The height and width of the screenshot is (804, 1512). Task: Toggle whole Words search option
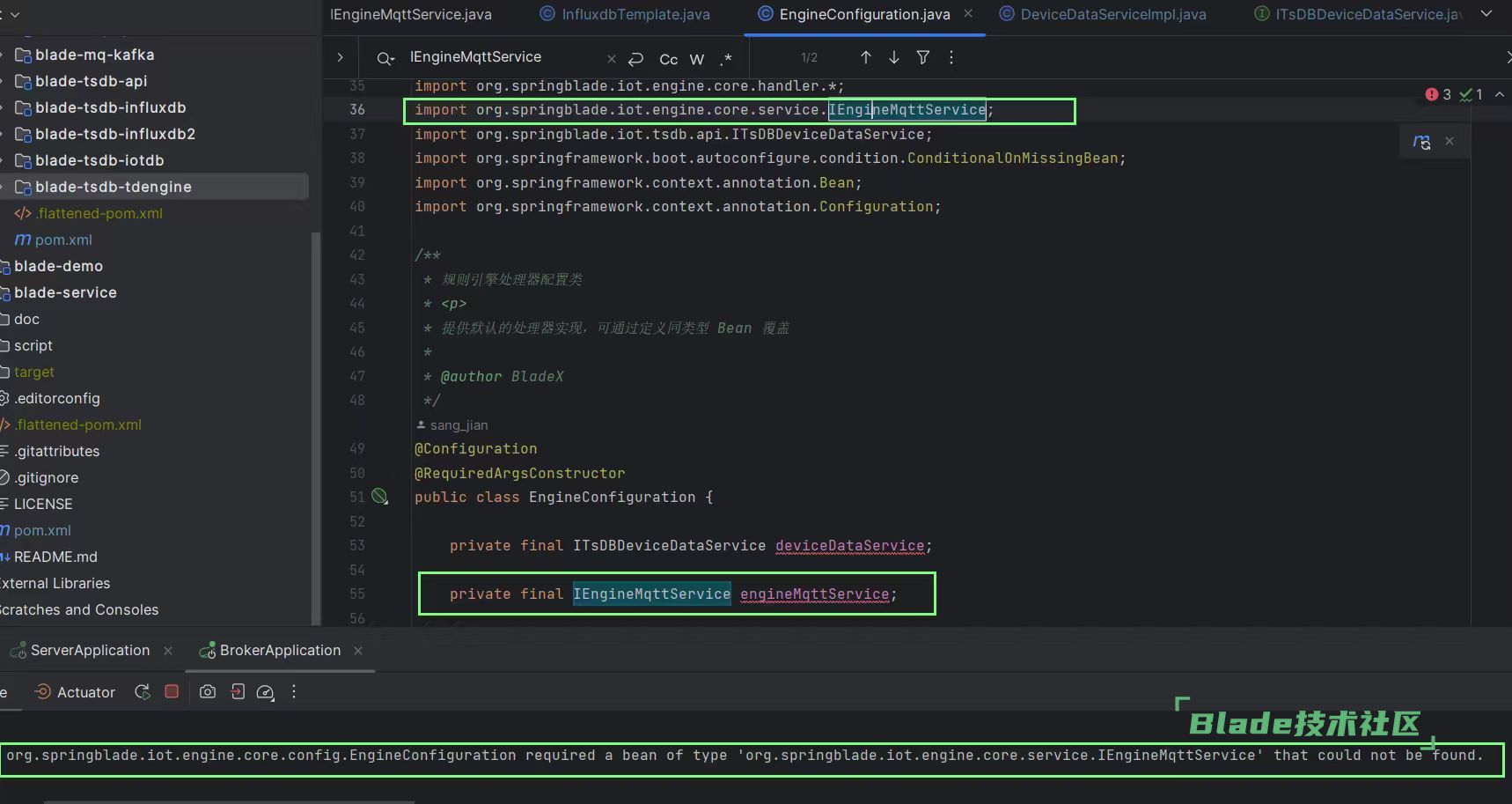point(696,59)
